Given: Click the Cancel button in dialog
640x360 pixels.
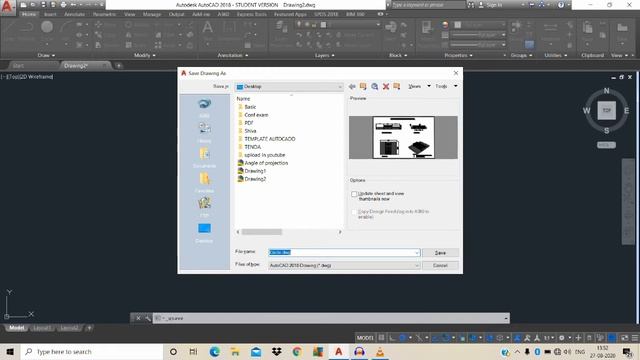Looking at the screenshot, I should click(440, 265).
